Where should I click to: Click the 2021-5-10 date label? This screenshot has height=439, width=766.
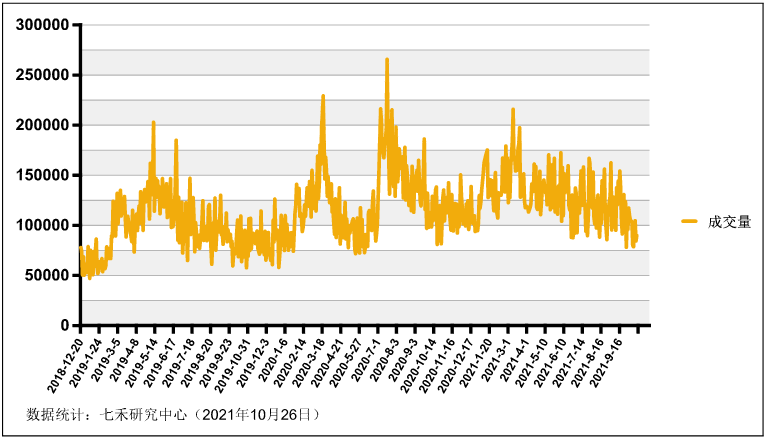[532, 362]
